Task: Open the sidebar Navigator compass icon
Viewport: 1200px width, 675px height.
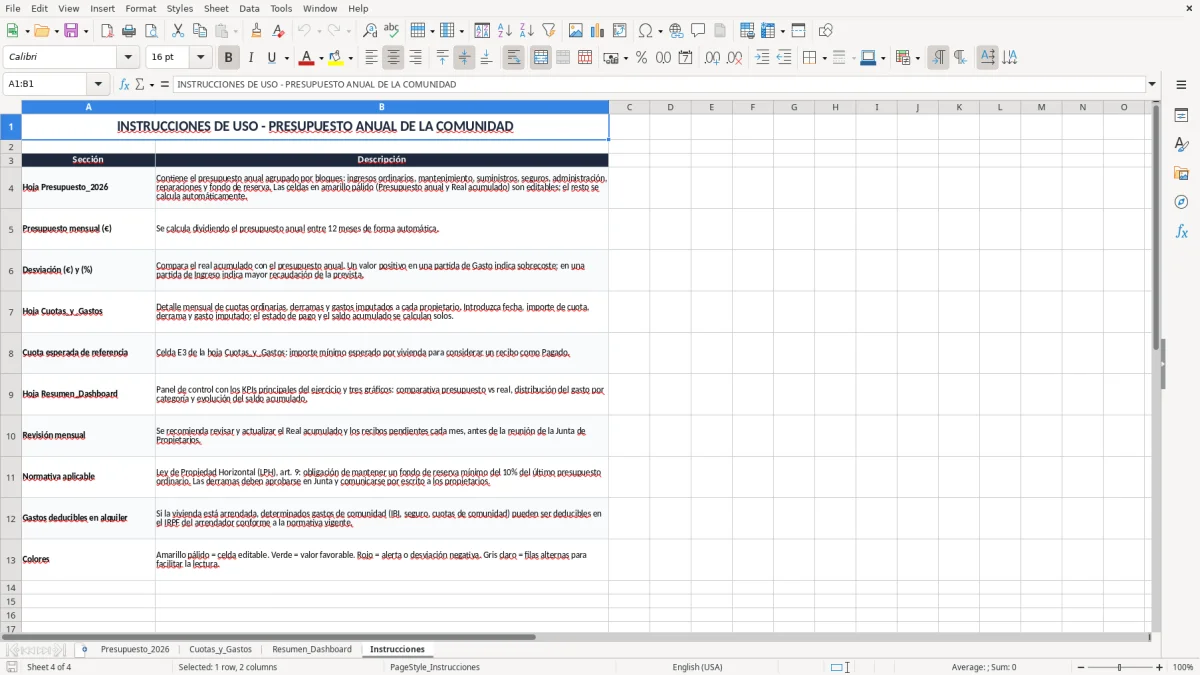Action: click(x=1181, y=202)
